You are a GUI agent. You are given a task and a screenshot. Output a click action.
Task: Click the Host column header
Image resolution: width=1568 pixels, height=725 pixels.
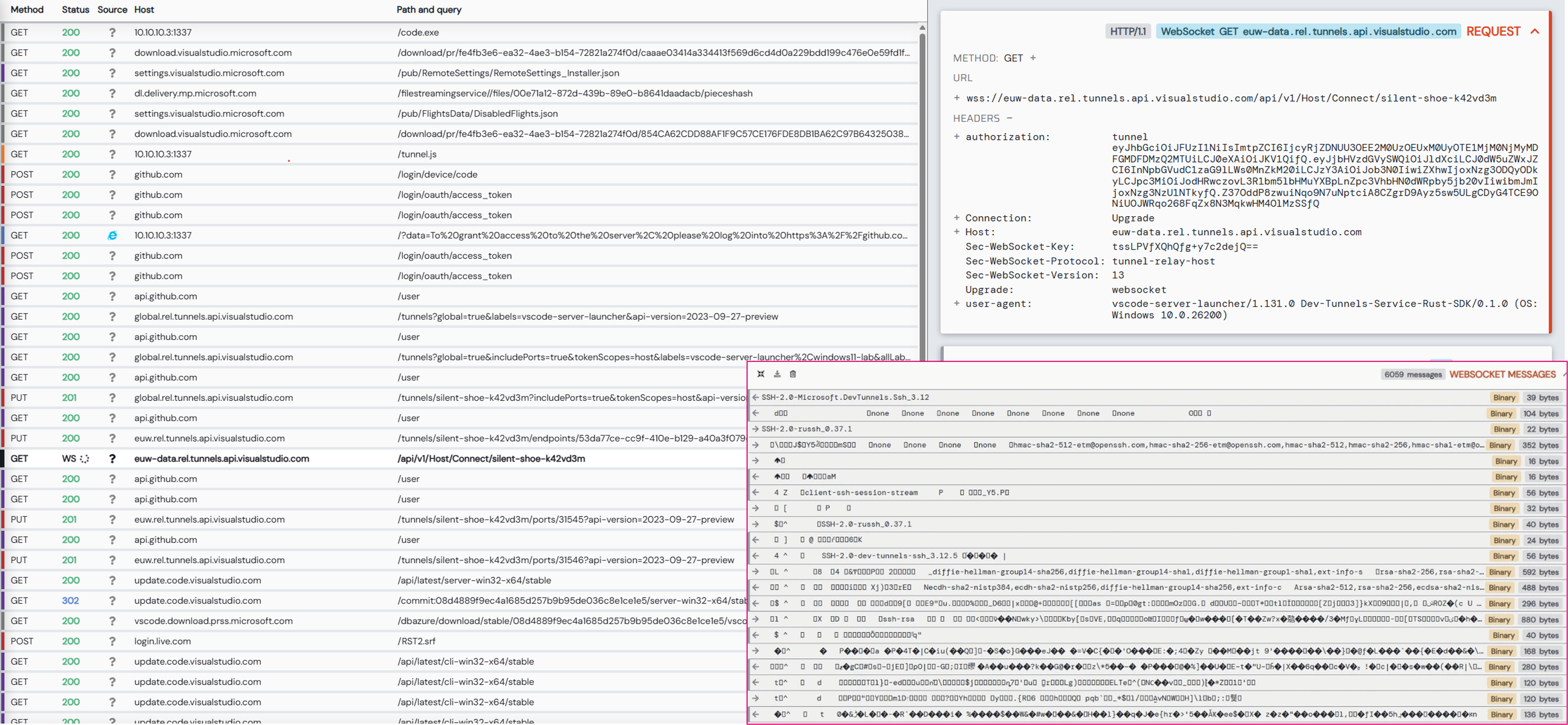143,10
